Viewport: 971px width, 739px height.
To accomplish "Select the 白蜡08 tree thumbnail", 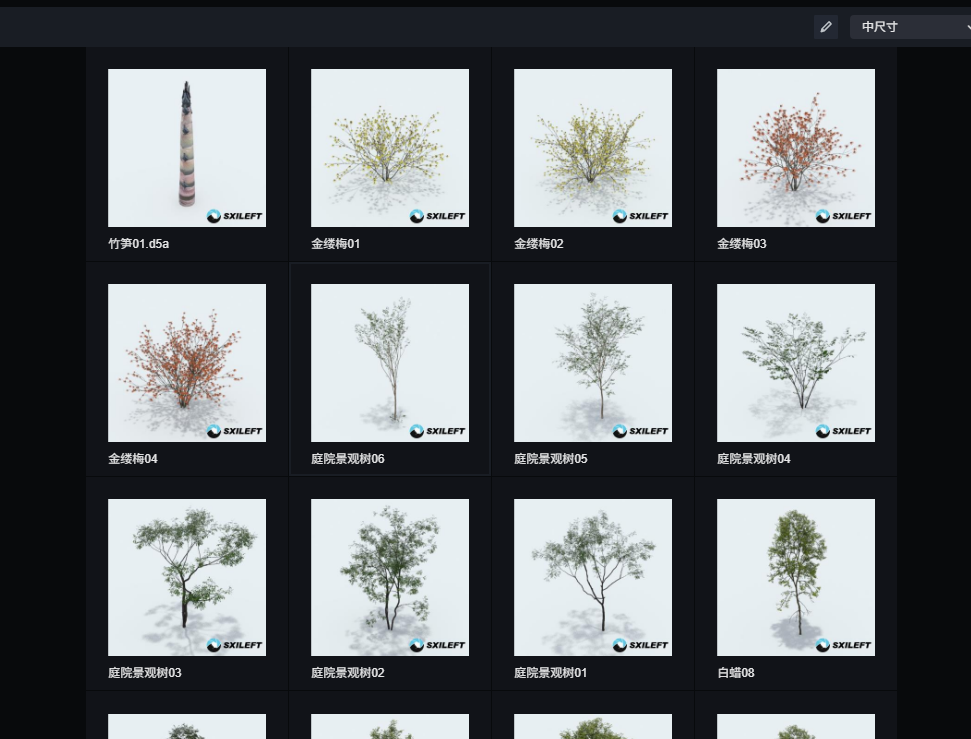I will (796, 577).
